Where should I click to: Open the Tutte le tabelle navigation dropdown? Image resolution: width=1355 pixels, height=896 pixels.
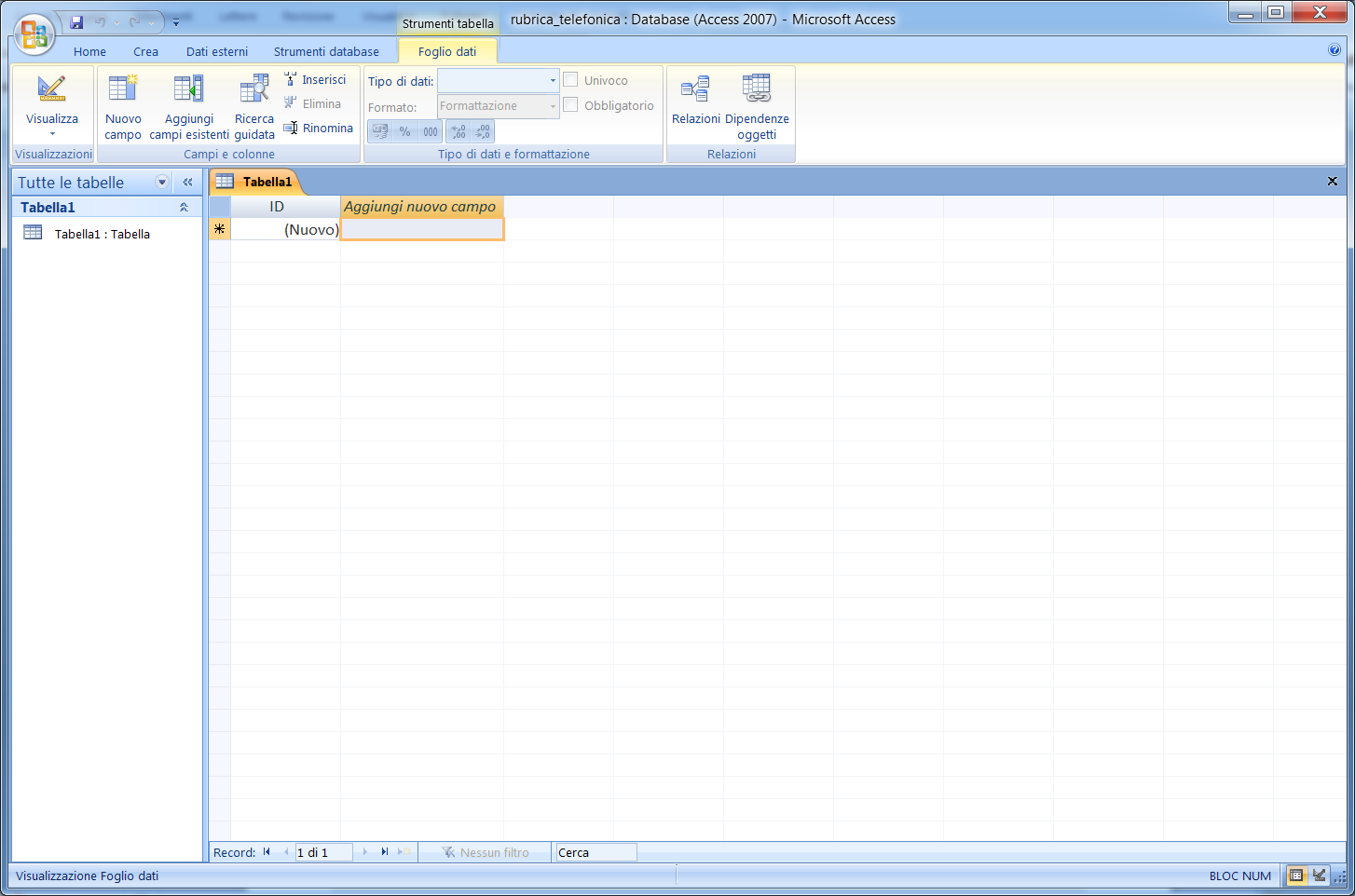(x=162, y=183)
